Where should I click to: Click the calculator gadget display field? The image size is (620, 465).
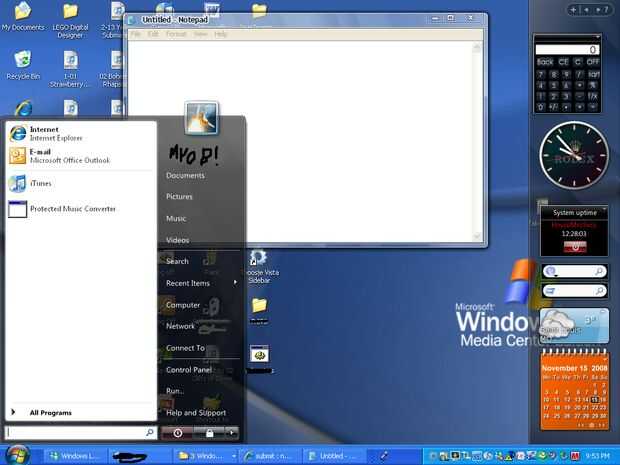click(567, 49)
